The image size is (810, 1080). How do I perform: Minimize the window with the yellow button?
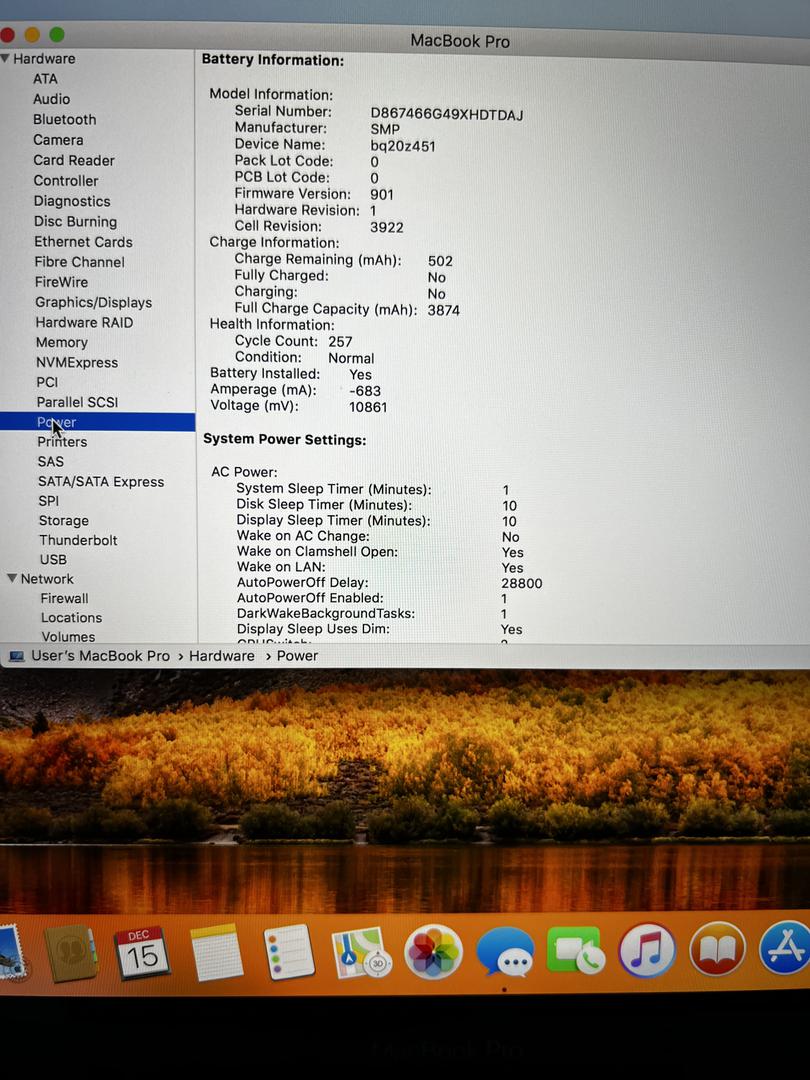click(32, 34)
